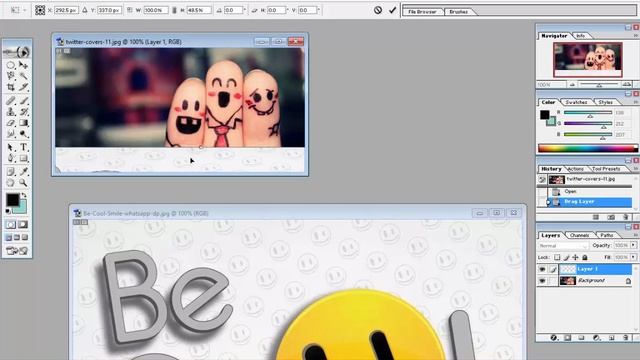
Task: Select the Hand tool
Action: pyautogui.click(x=11, y=183)
